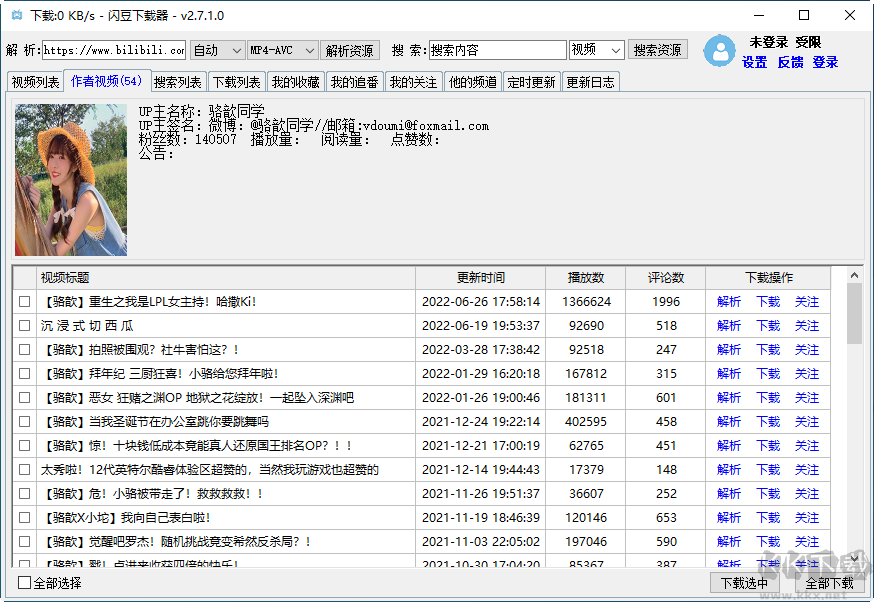Switch to the 下载列表 tab

tap(237, 82)
